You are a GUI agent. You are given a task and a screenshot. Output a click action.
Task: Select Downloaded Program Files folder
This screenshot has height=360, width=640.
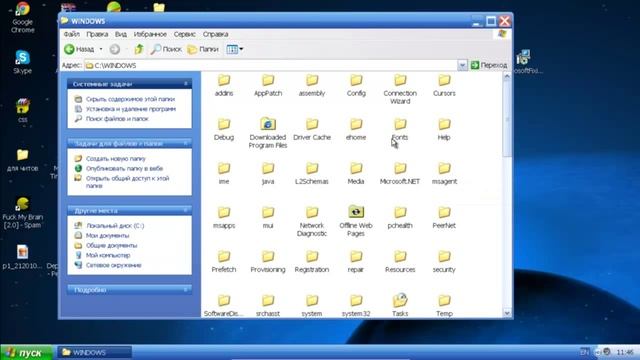[x=268, y=133]
